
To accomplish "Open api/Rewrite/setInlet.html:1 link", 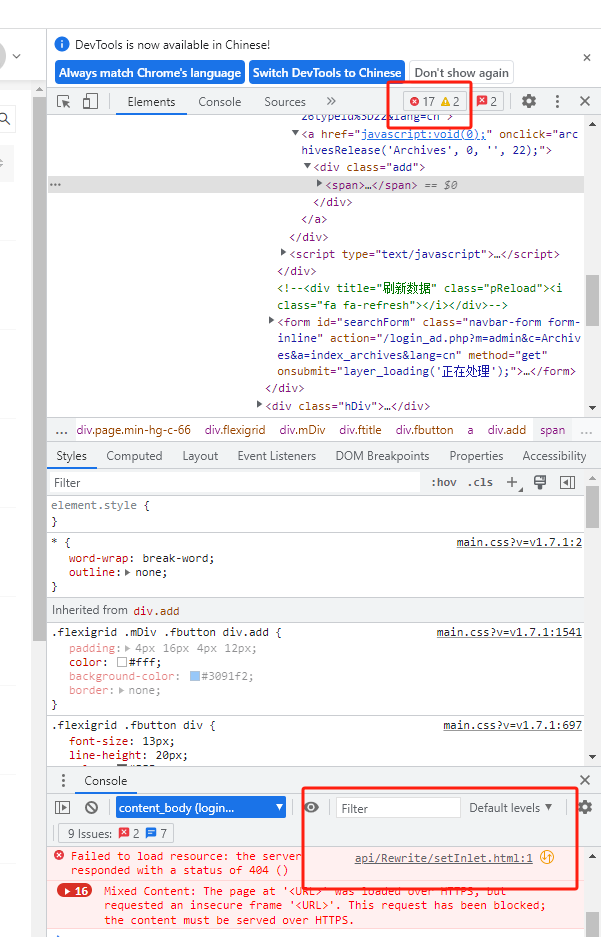I will tap(443, 858).
